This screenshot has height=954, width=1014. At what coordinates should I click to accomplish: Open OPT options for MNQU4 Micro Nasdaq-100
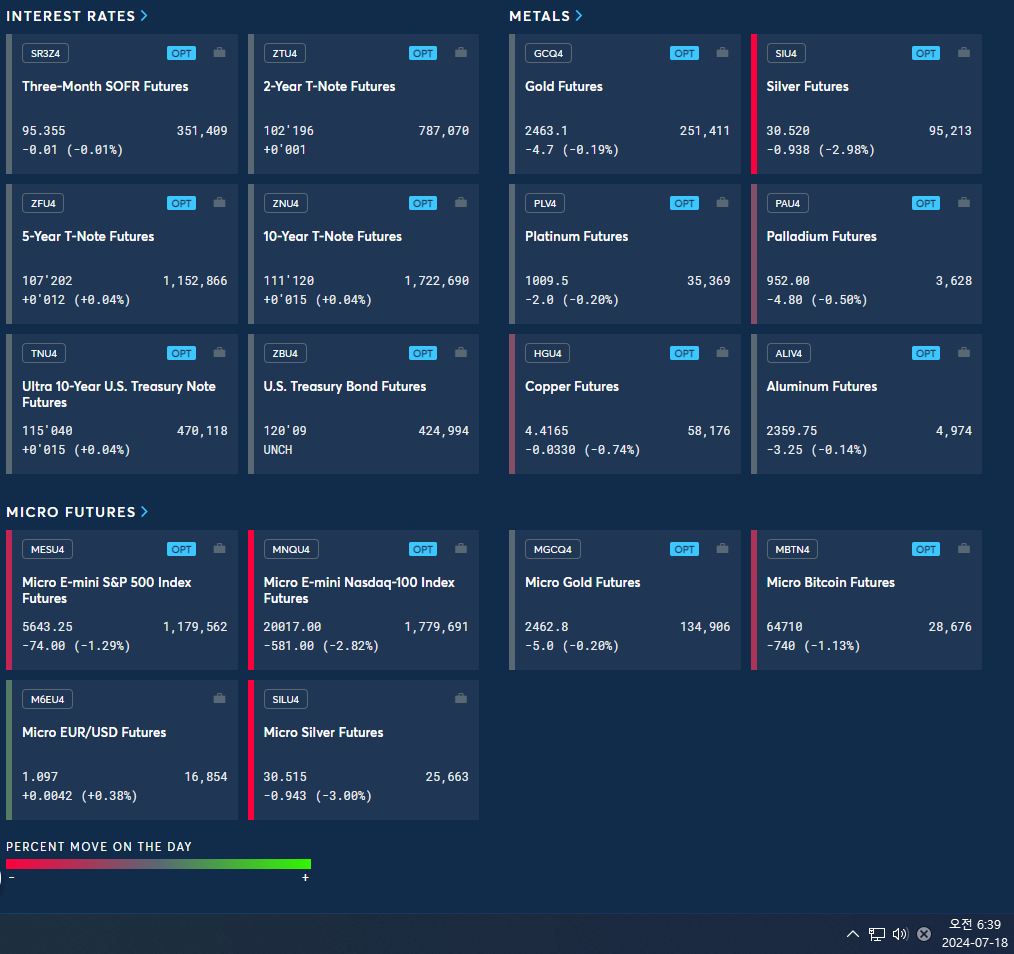423,549
